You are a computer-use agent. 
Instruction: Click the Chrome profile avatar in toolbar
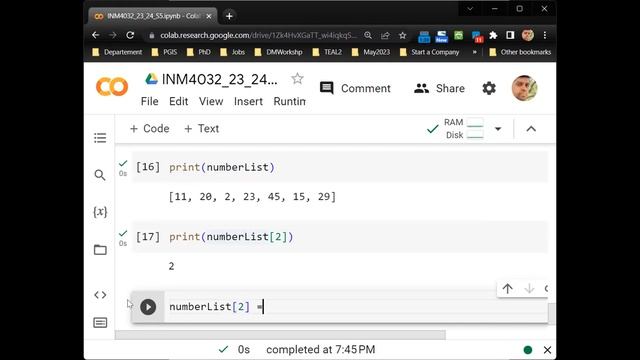(x=528, y=35)
